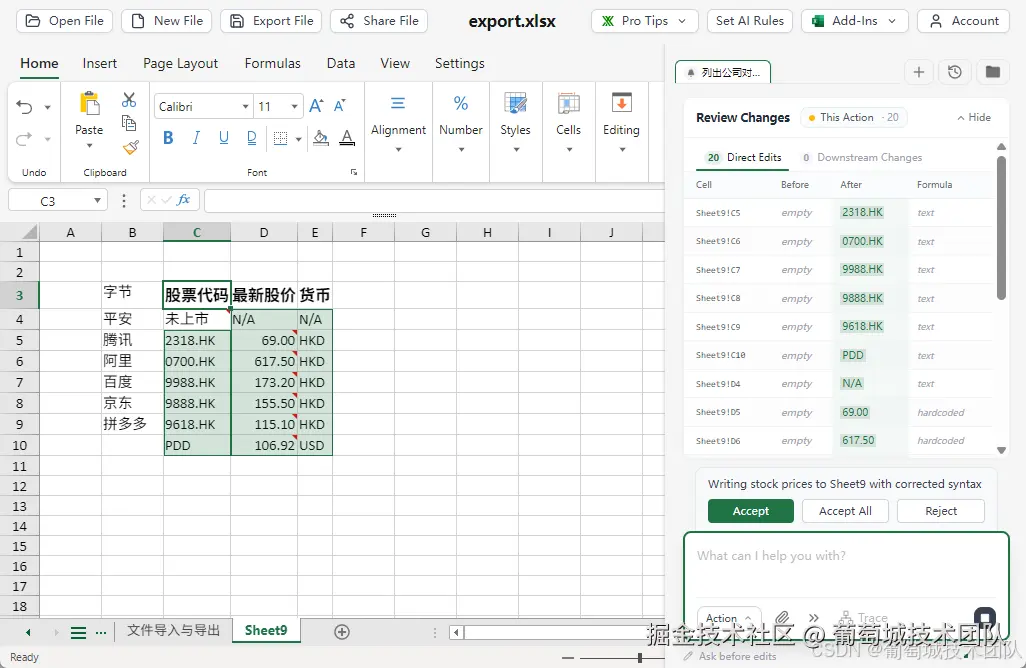This screenshot has height=668, width=1026.
Task: Click the Share File button
Action: 379,21
